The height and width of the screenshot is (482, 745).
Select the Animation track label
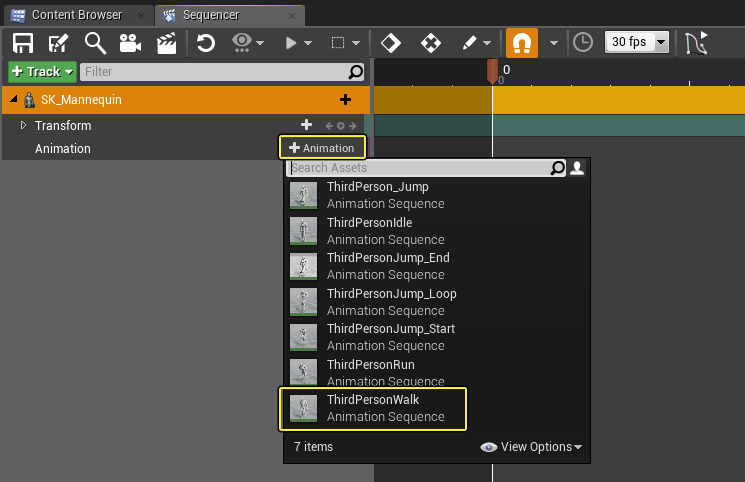tap(63, 149)
